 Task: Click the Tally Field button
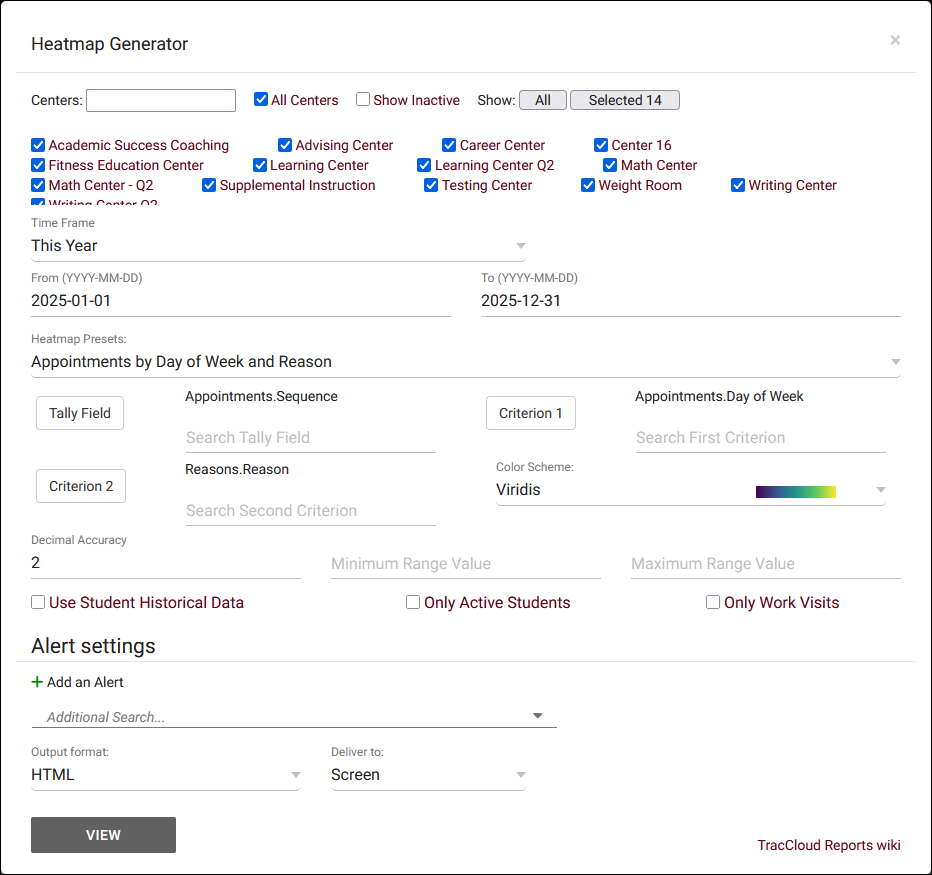pos(80,413)
